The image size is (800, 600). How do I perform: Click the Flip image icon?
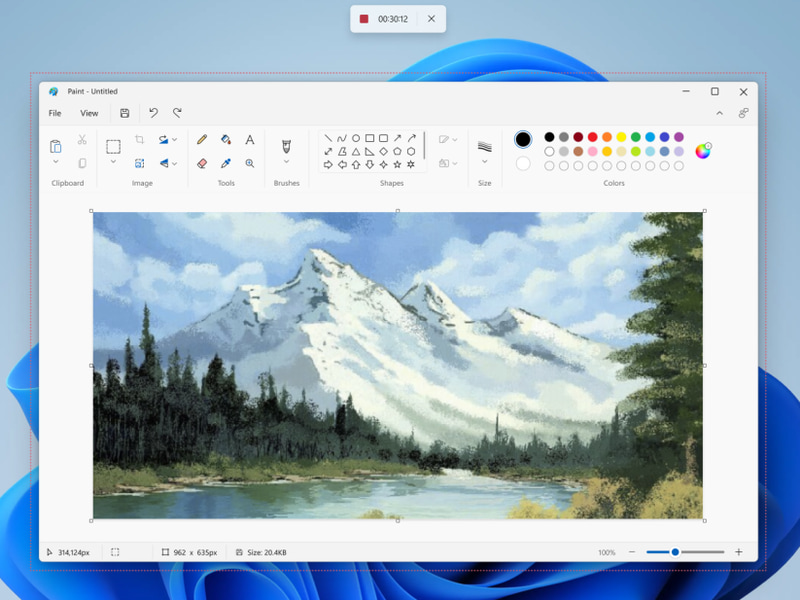click(x=163, y=163)
